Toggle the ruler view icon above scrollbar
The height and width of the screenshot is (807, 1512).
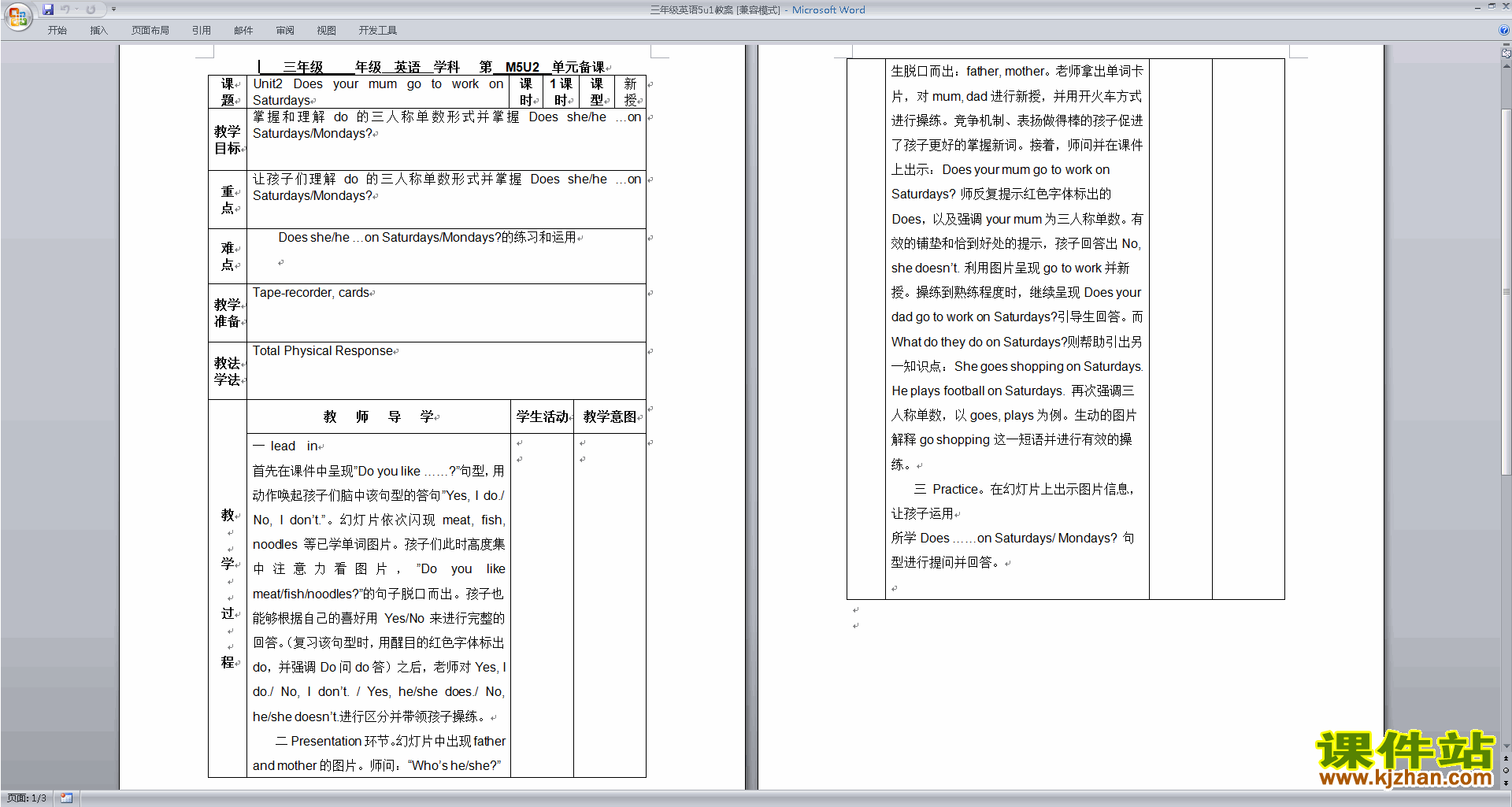[x=1506, y=54]
